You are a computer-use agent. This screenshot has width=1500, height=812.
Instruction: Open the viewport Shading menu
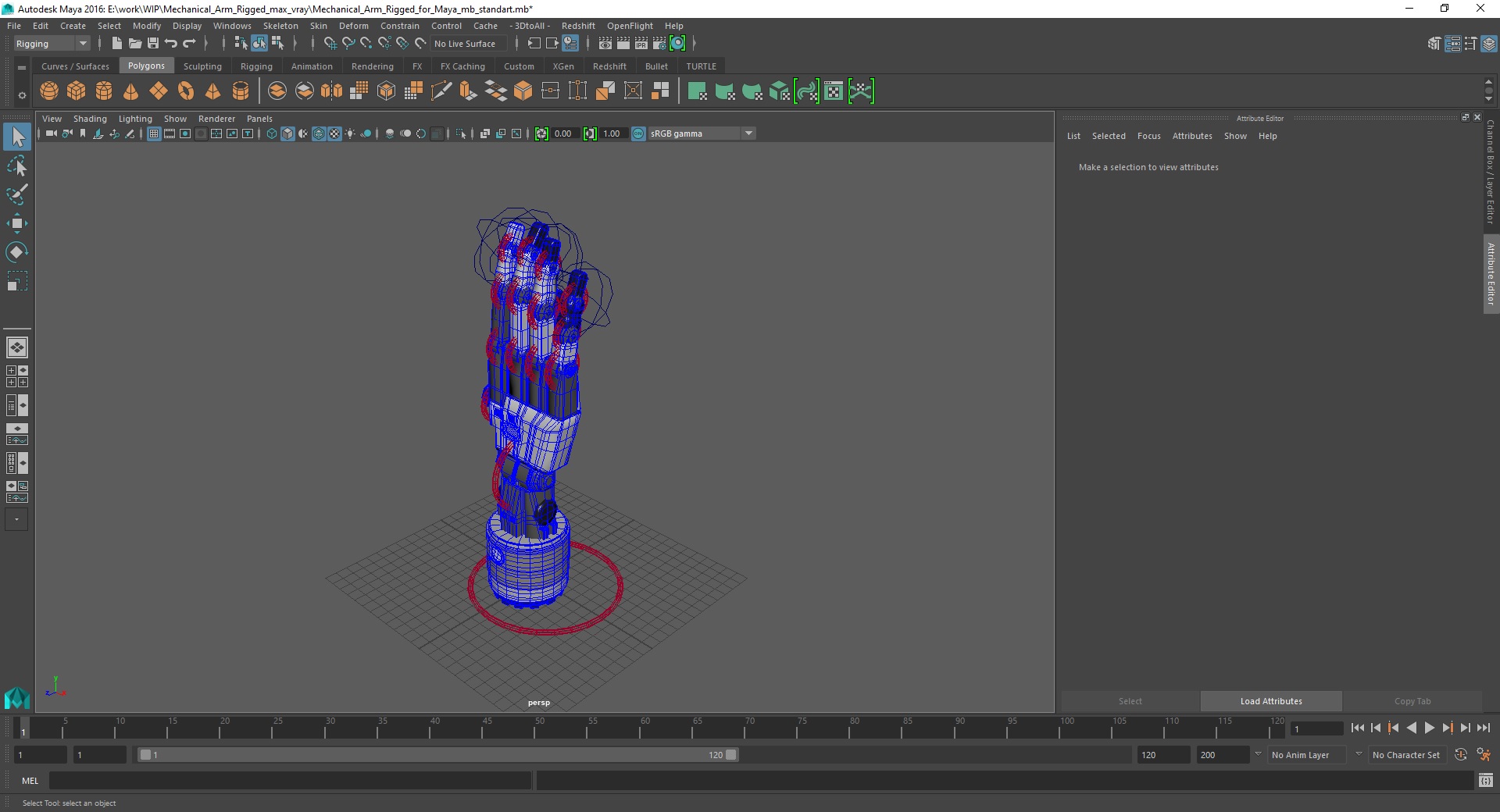coord(90,119)
